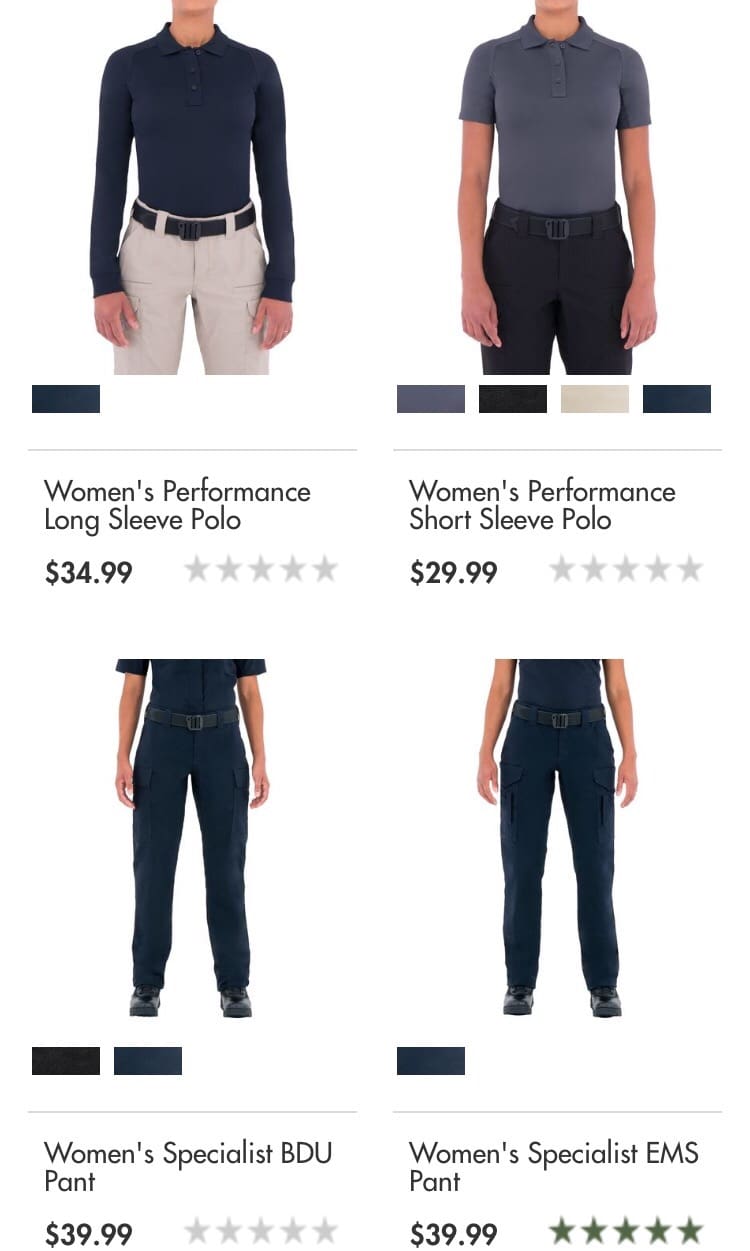Select black swatch for Specialist BDU Pant
Screen dimensions: 750x1251
pyautogui.click(x=66, y=1061)
